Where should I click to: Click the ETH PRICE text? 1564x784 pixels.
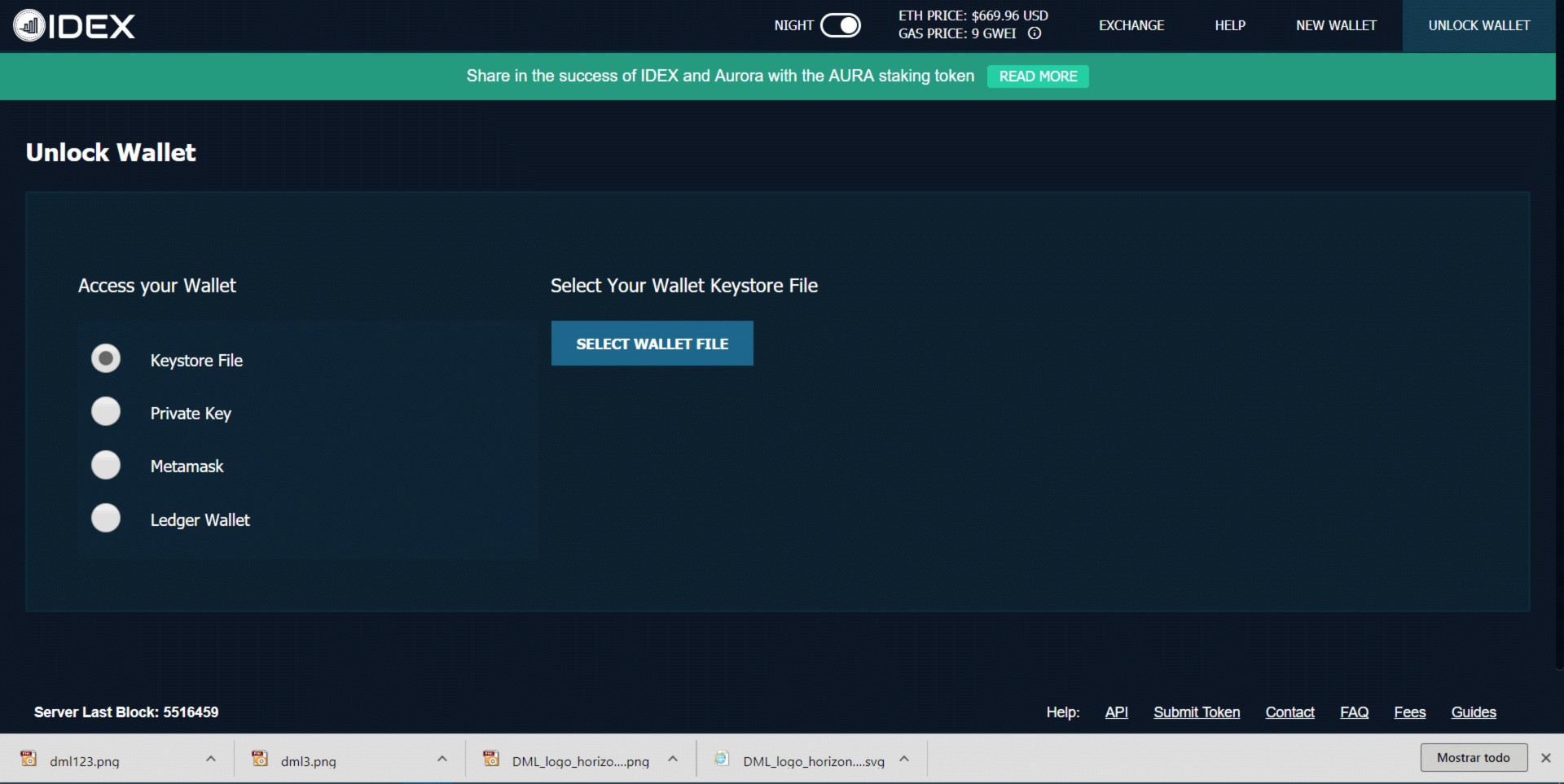pos(973,15)
